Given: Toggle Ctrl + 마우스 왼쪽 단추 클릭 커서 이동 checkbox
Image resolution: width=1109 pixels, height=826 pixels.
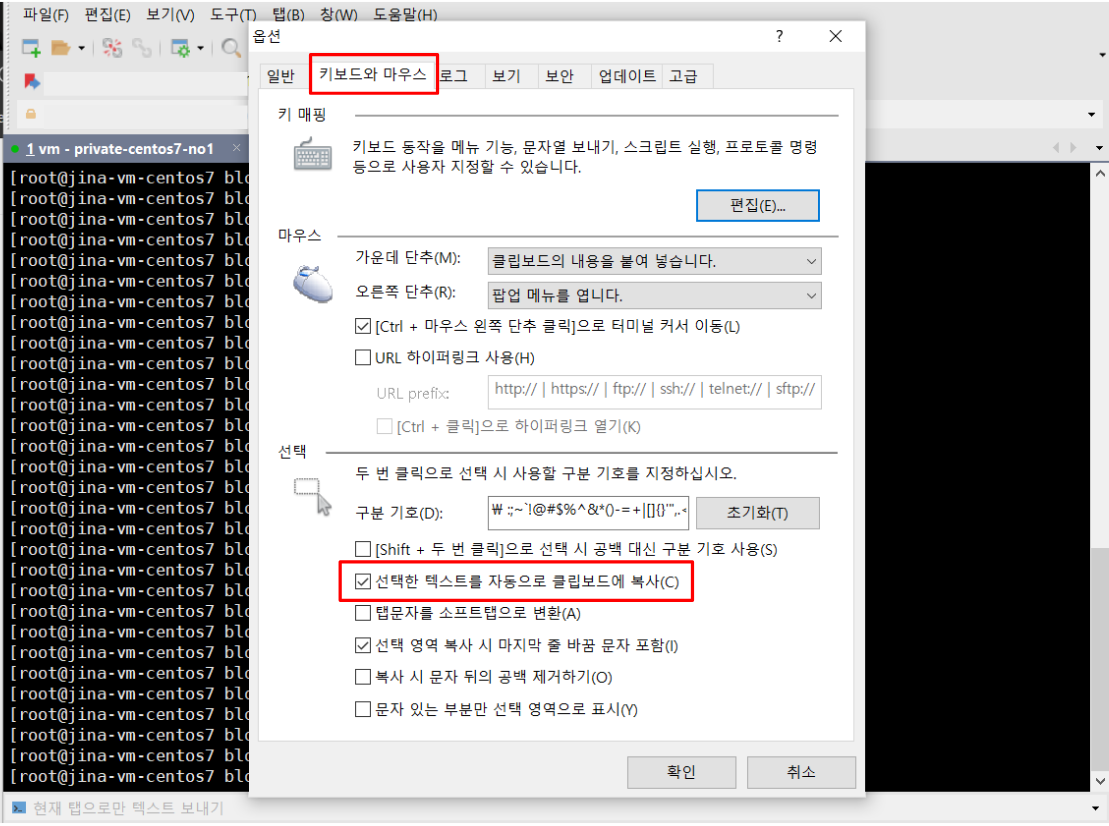Looking at the screenshot, I should point(363,327).
